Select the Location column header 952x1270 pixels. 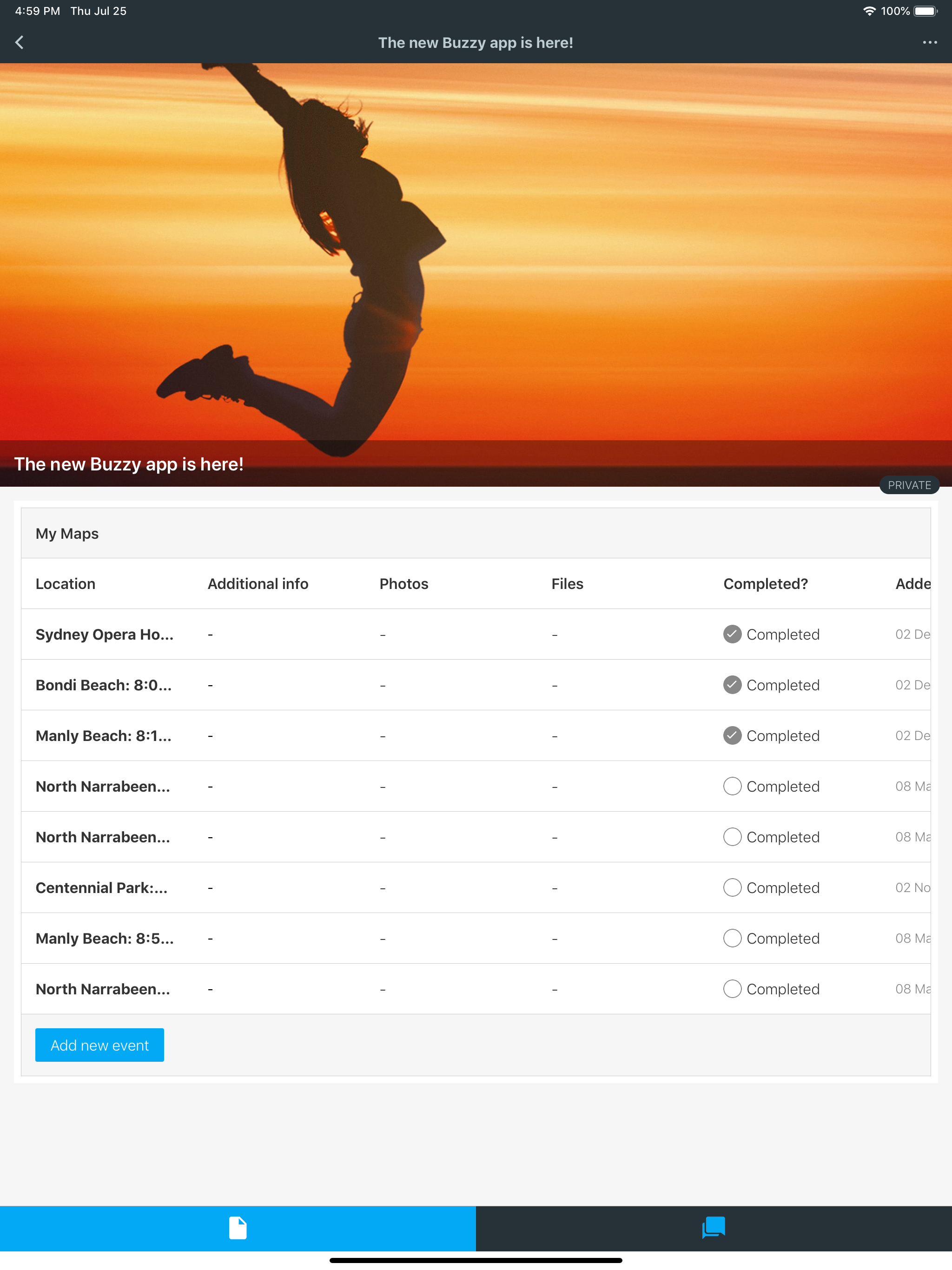pyautogui.click(x=66, y=584)
